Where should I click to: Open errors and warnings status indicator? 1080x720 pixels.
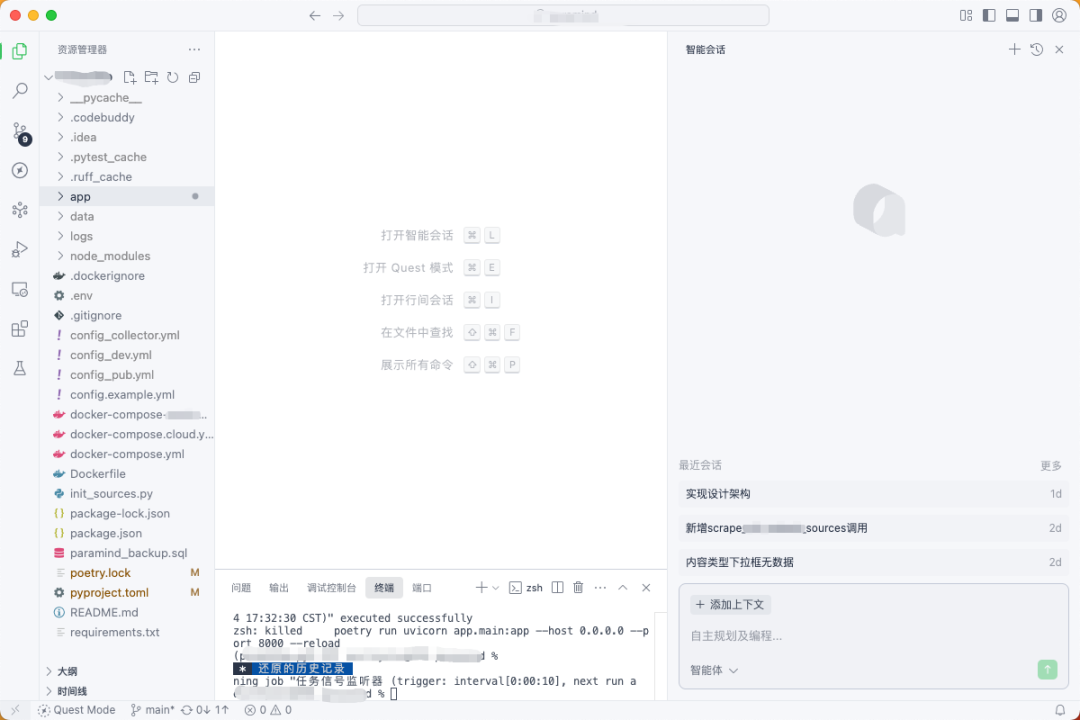pyautogui.click(x=268, y=710)
